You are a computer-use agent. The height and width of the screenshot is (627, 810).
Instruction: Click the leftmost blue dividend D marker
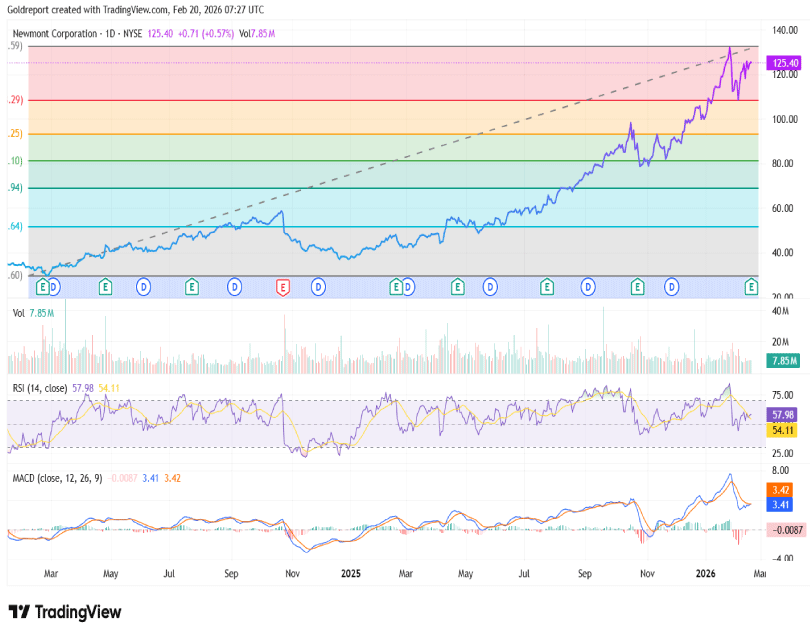(54, 287)
